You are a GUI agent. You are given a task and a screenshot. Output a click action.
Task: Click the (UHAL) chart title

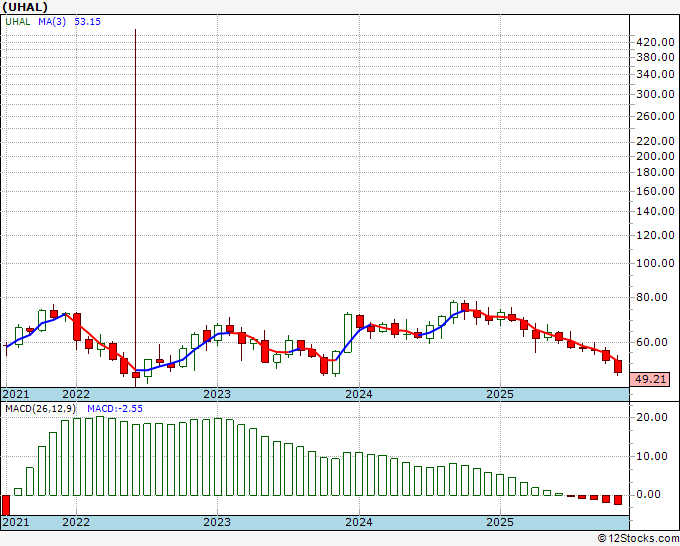(x=25, y=7)
